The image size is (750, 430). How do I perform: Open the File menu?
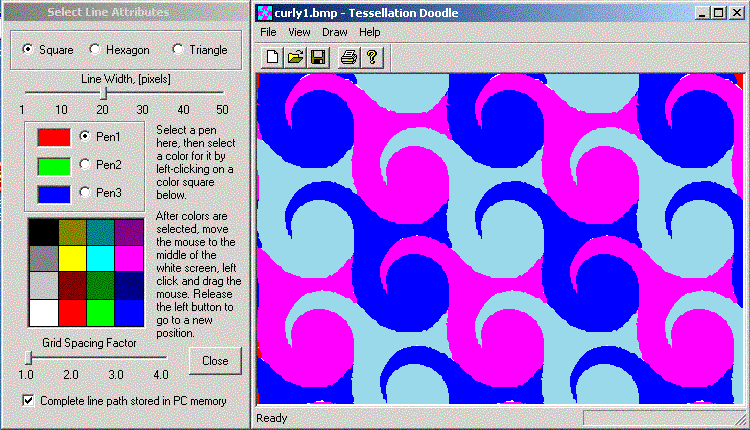click(268, 32)
